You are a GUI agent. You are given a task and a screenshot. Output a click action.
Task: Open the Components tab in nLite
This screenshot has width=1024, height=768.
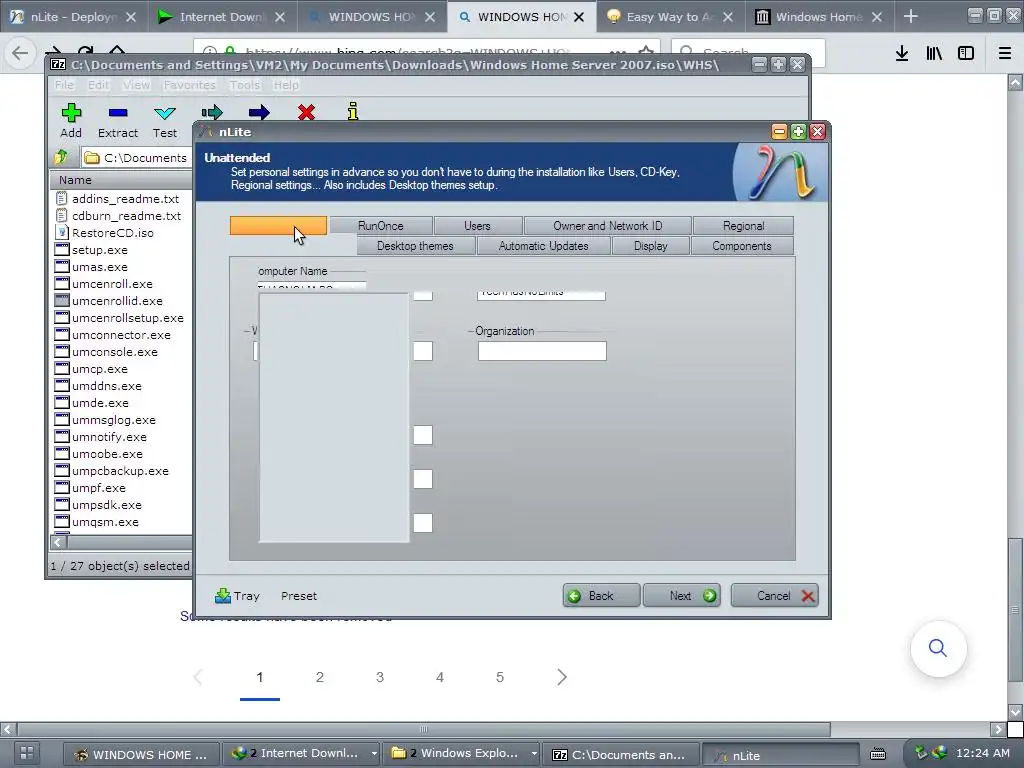(x=742, y=246)
